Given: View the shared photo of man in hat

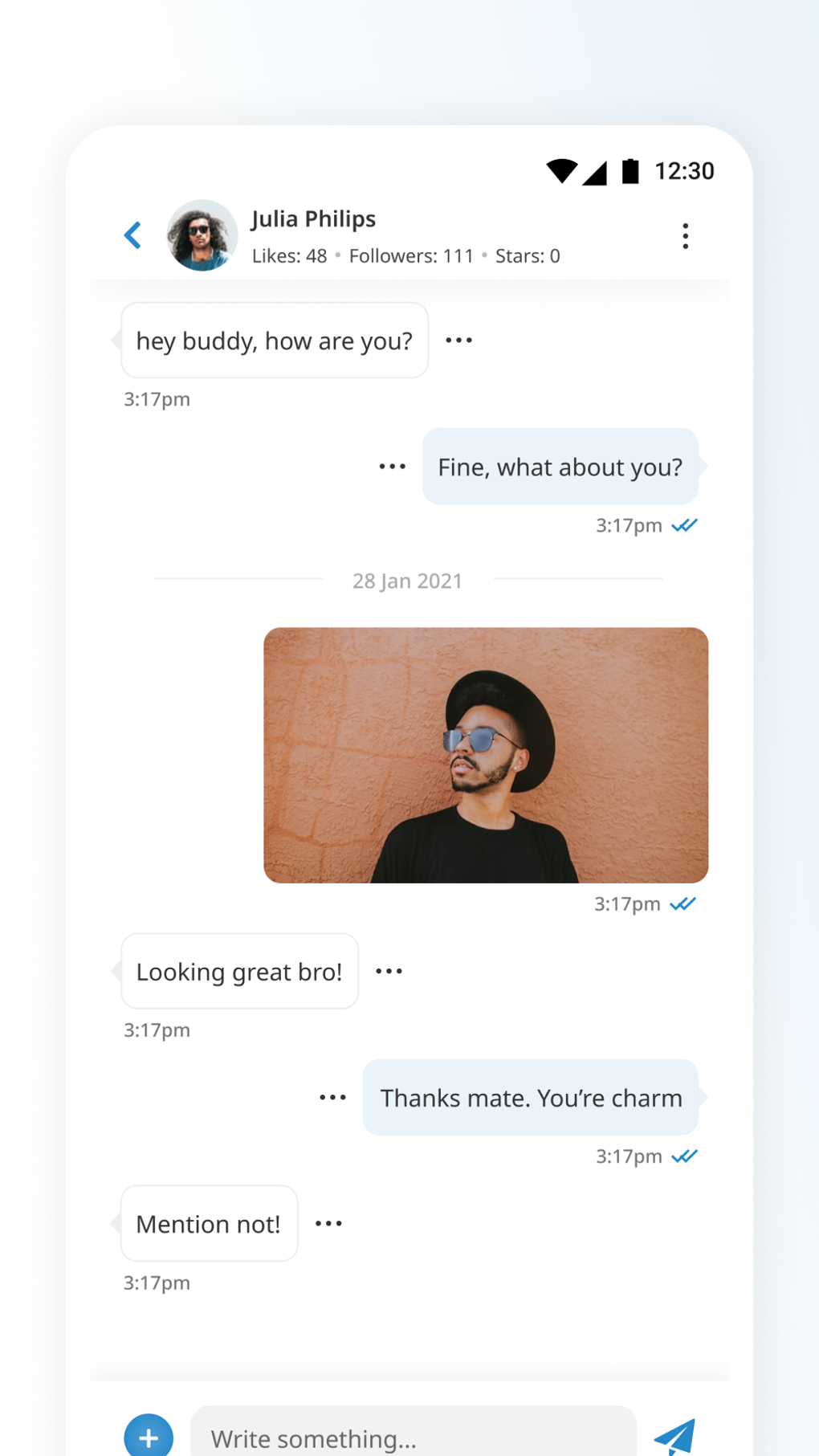Looking at the screenshot, I should pos(486,755).
